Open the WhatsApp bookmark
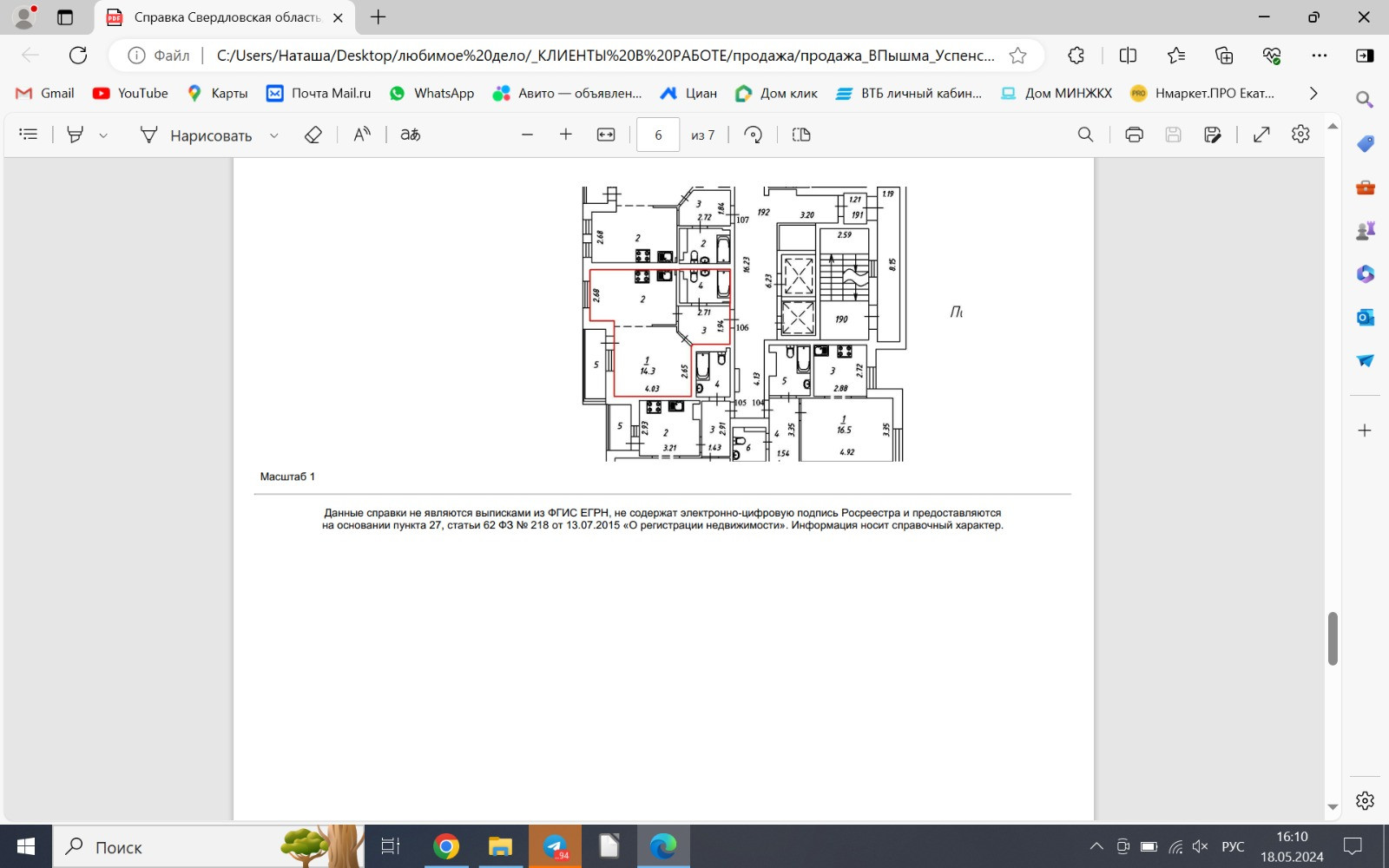Screen dimensions: 1389x868 tap(431, 93)
